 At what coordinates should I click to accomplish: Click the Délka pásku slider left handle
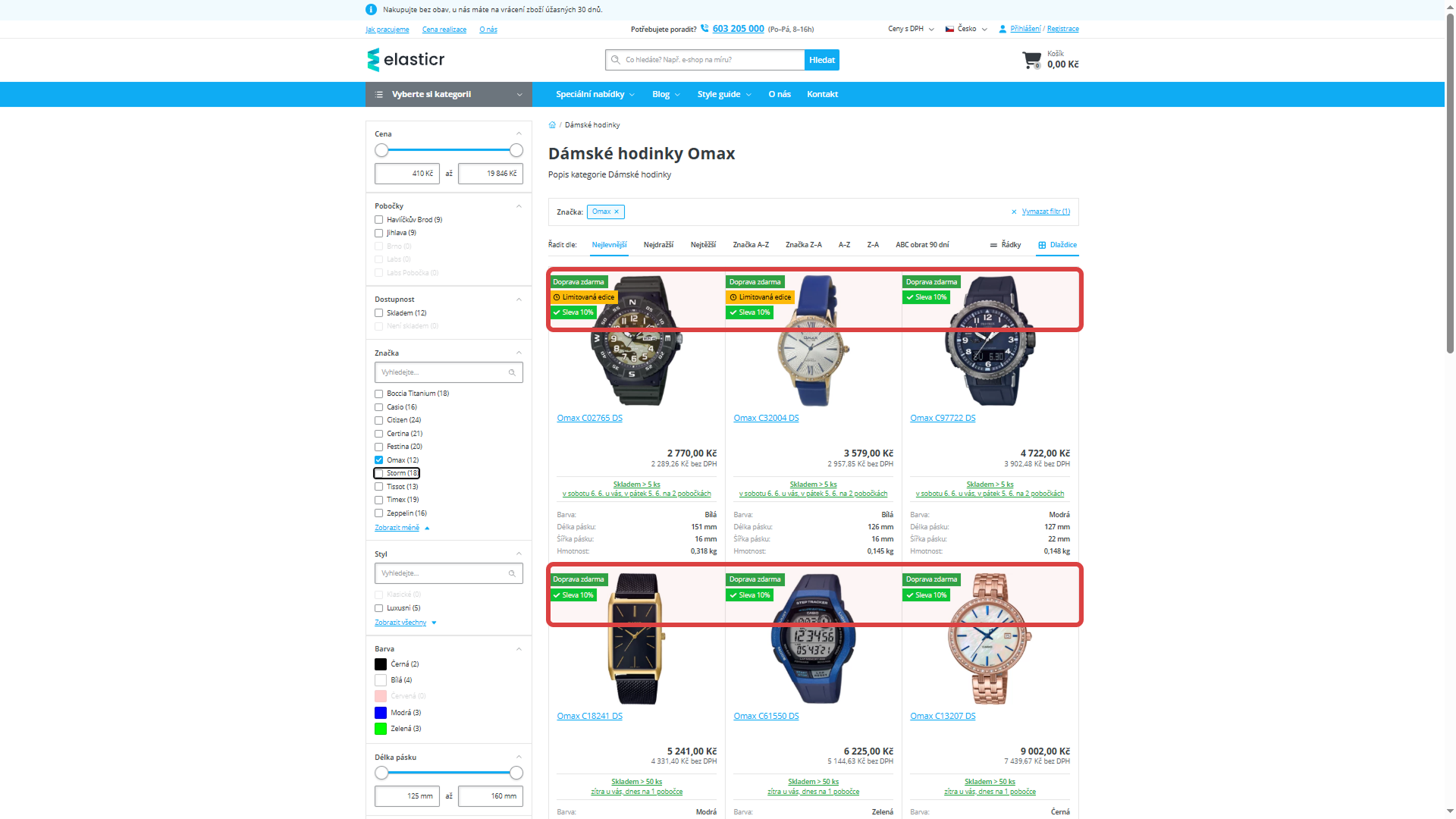(381, 773)
